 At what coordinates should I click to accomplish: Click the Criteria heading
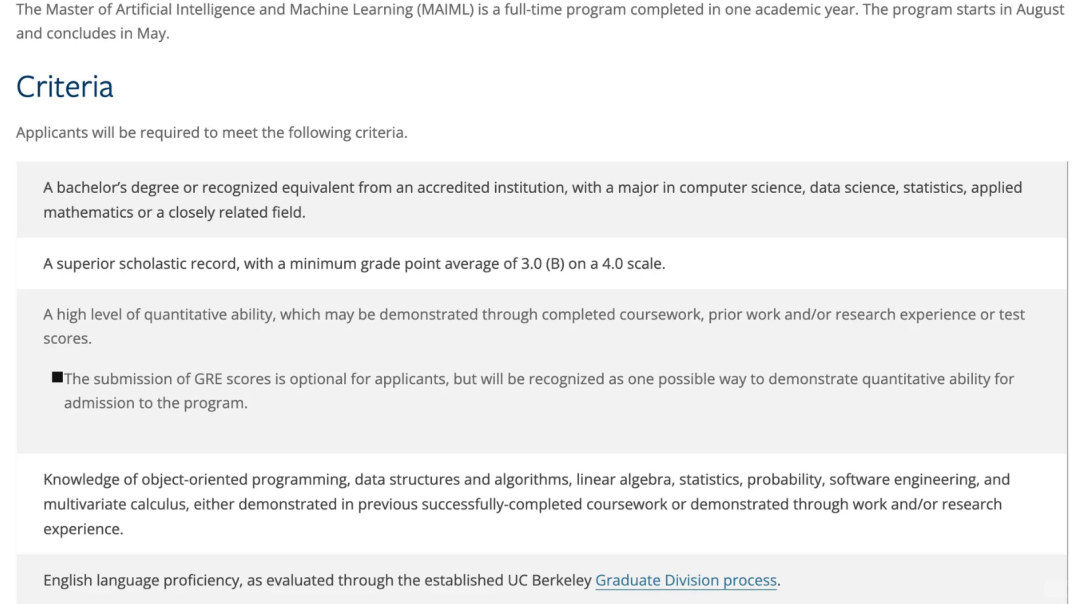pos(64,87)
